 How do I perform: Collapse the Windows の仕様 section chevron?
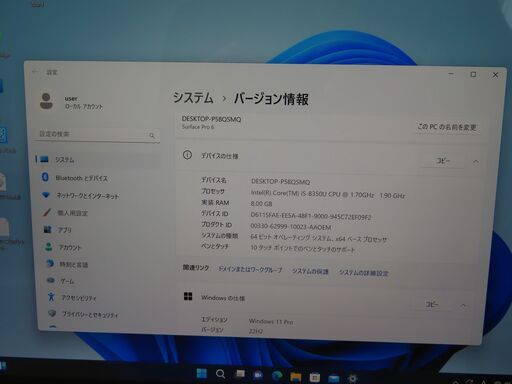click(463, 305)
